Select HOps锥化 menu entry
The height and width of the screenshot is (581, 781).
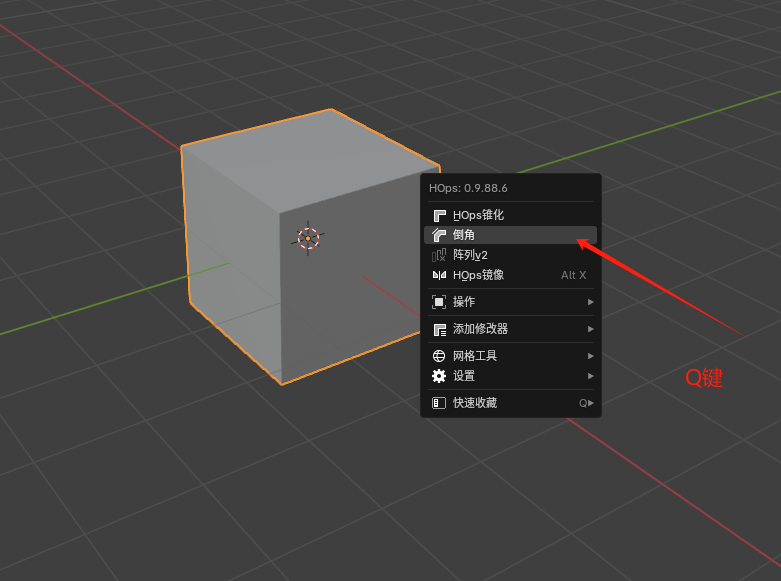coord(511,215)
